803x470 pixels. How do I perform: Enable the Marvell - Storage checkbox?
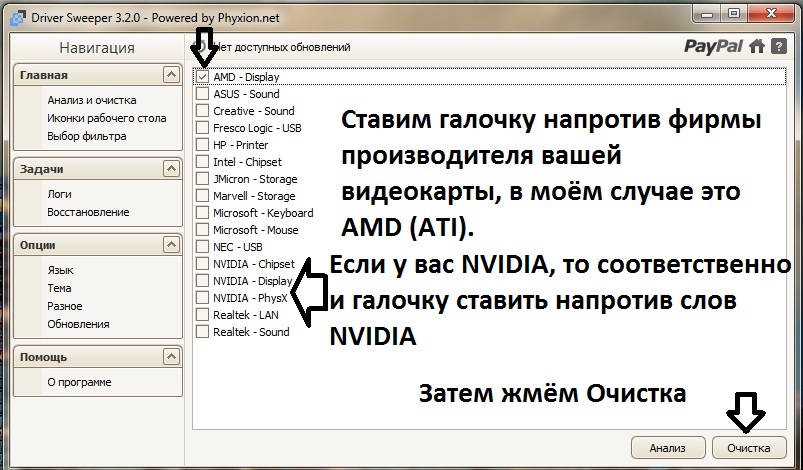point(203,196)
